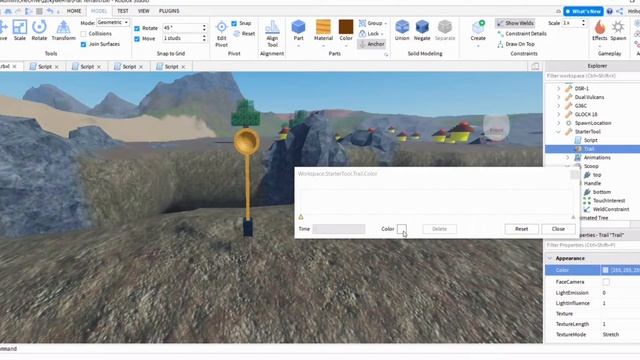Toggle Show Welds
Viewport: 640px width, 360px height.
tap(515, 23)
